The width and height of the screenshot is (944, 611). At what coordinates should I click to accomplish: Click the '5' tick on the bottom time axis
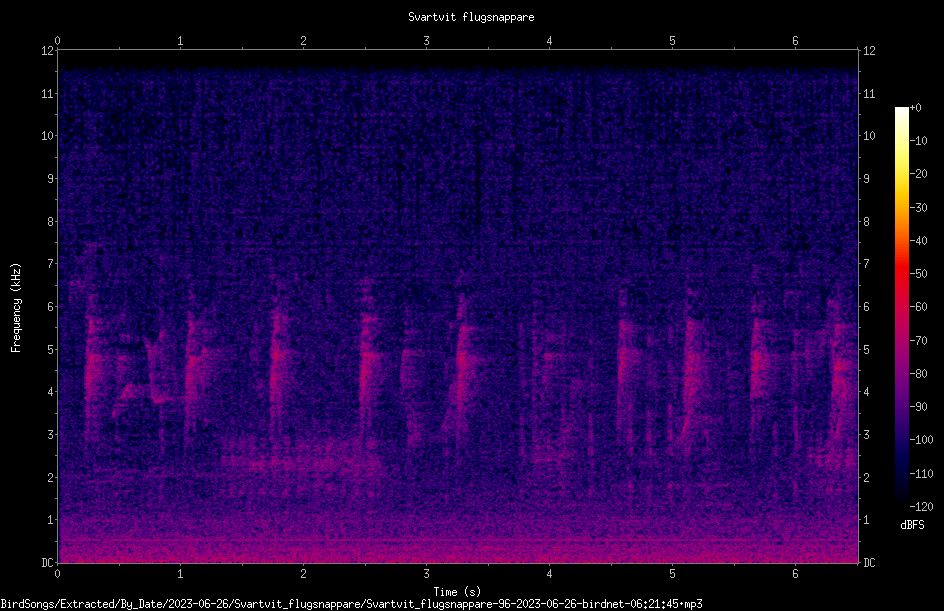672,574
